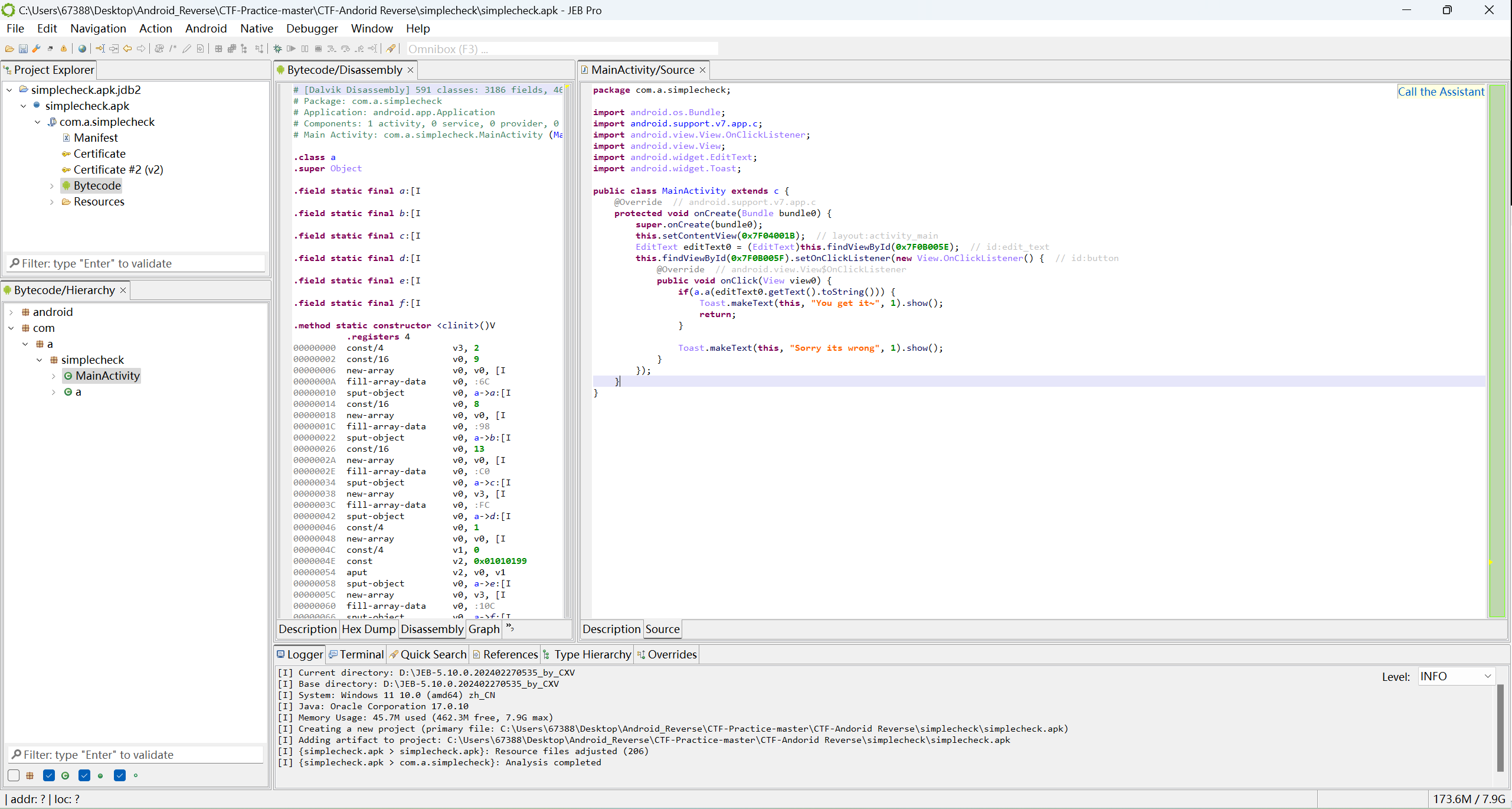The height and width of the screenshot is (809, 1512).
Task: Show more disassembly tabs via chevron
Action: (510, 627)
